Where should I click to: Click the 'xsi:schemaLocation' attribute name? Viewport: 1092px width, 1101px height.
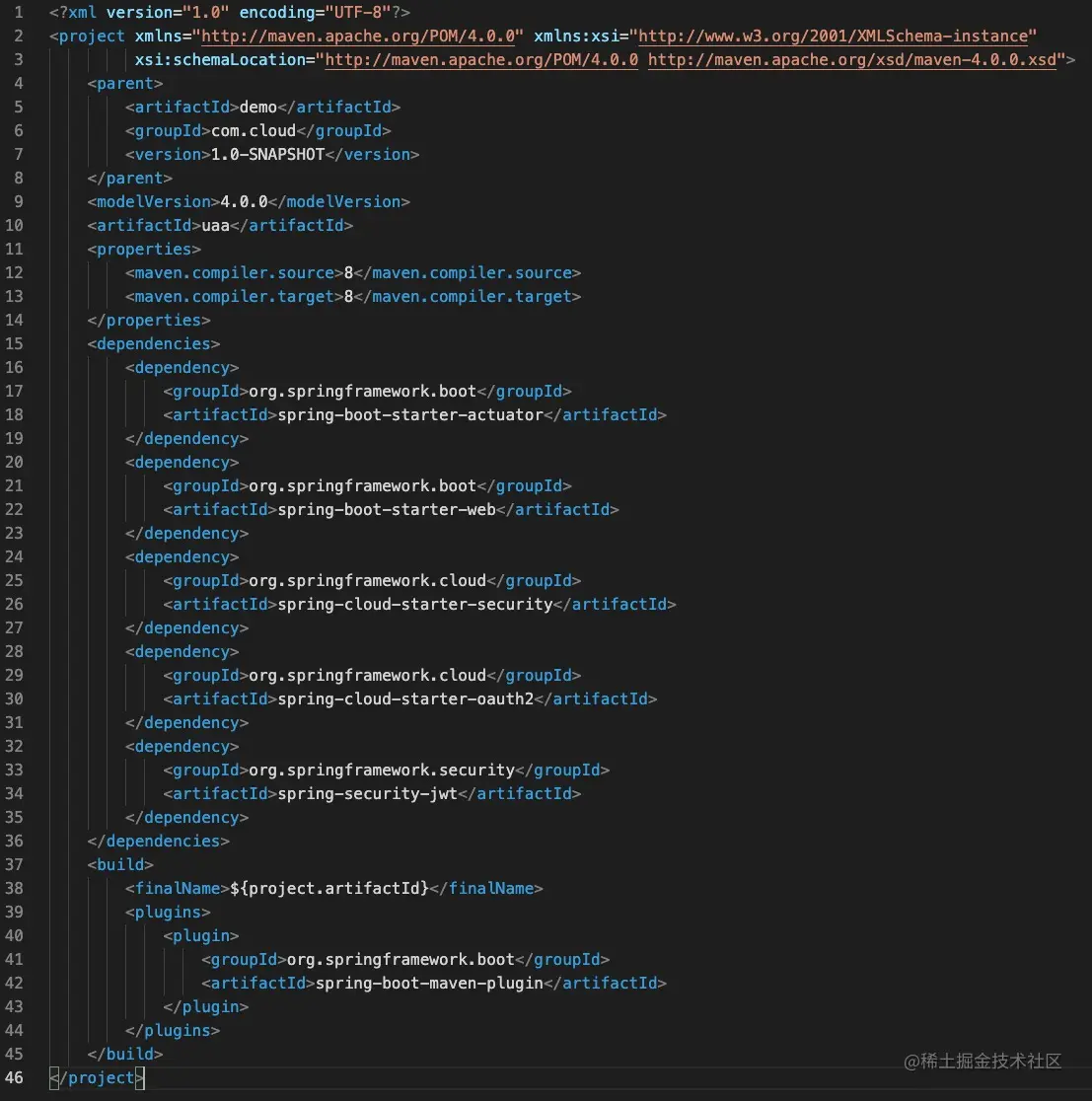[x=221, y=59]
